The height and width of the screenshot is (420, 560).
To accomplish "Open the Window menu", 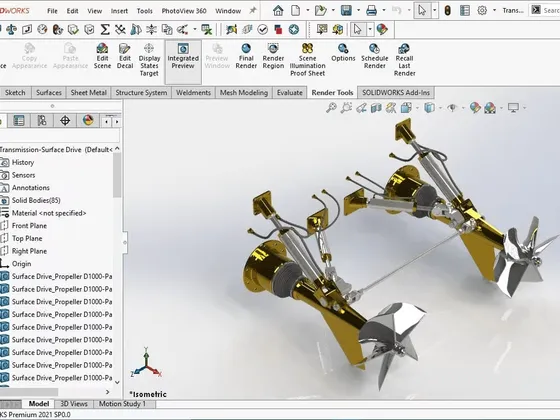I will 228,11.
